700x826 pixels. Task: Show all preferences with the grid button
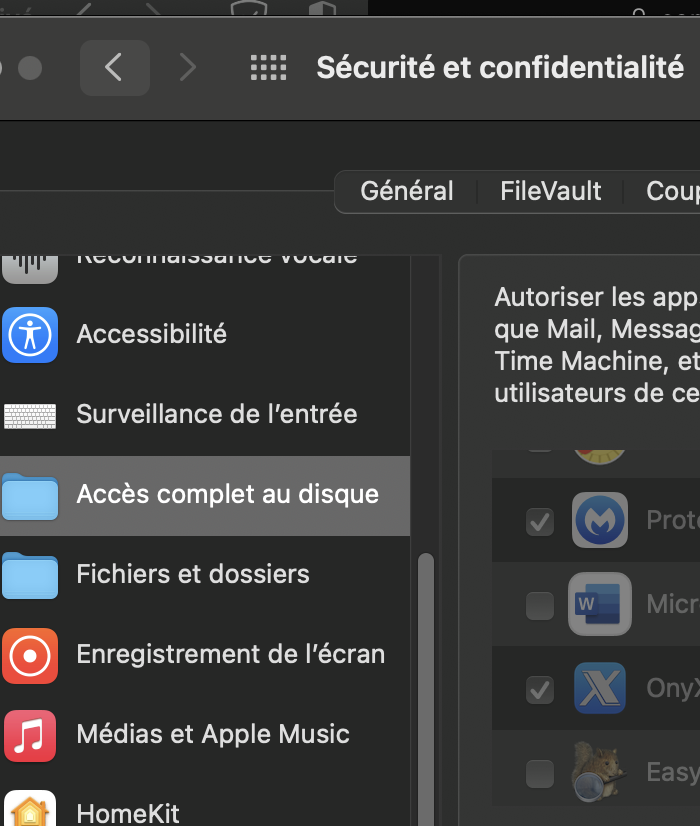tap(268, 68)
